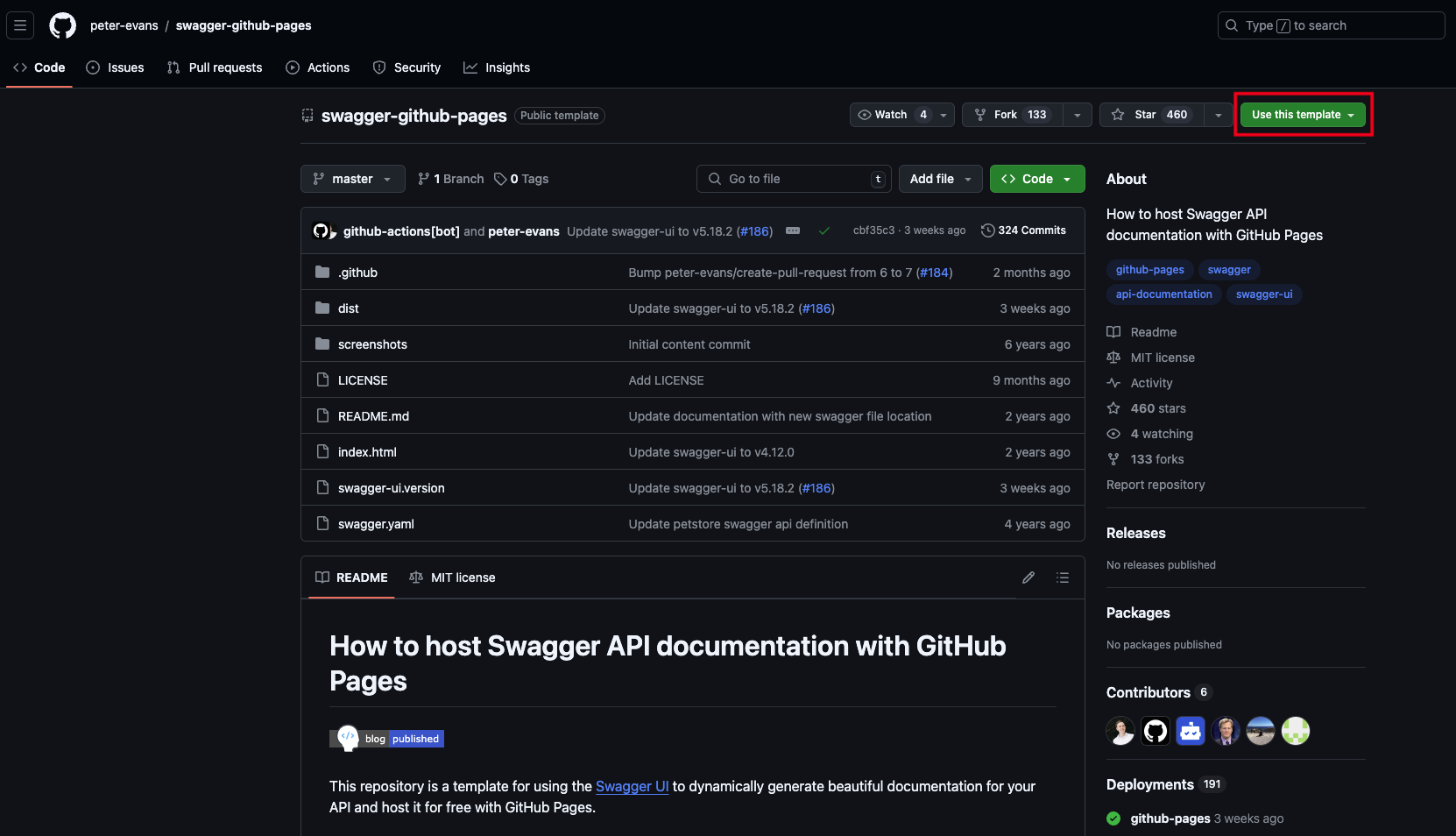
Task: Click the green commit status checkmark
Action: click(824, 231)
